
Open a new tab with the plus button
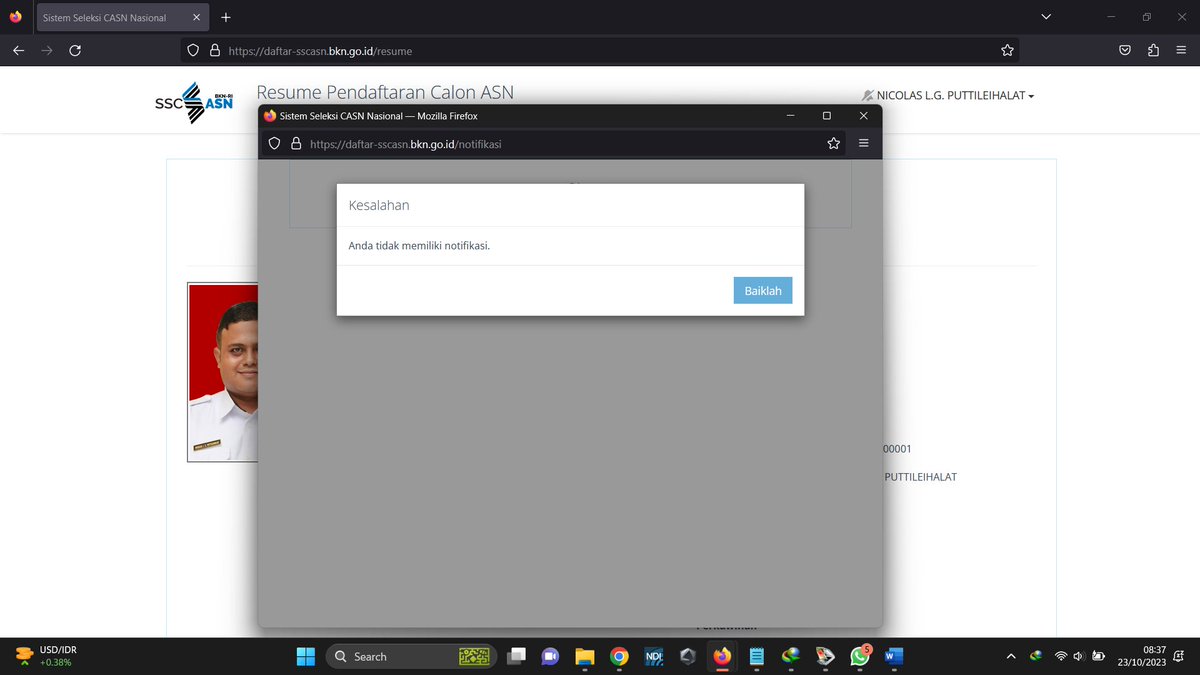click(x=226, y=17)
